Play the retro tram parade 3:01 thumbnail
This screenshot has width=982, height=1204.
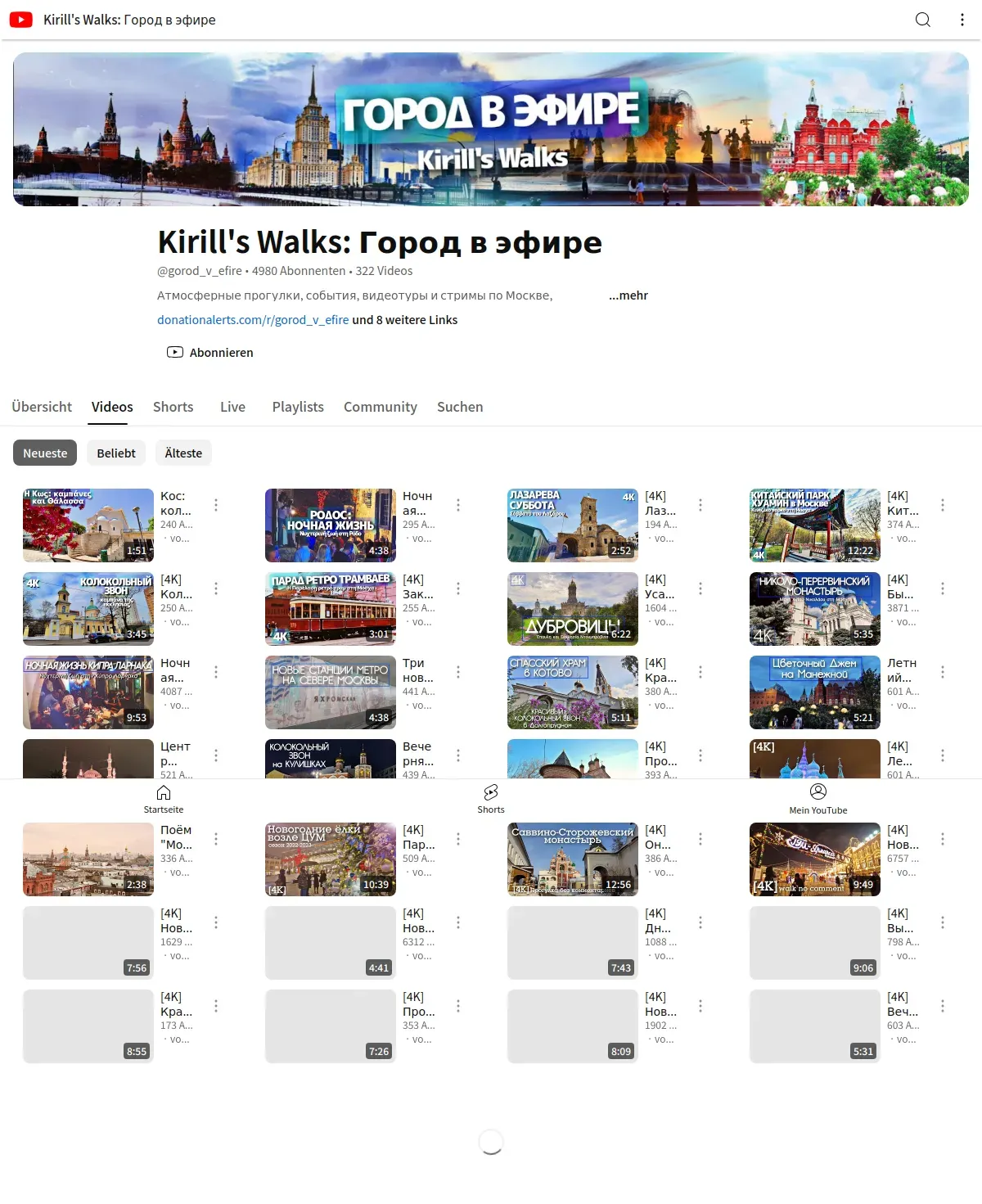pyautogui.click(x=331, y=609)
